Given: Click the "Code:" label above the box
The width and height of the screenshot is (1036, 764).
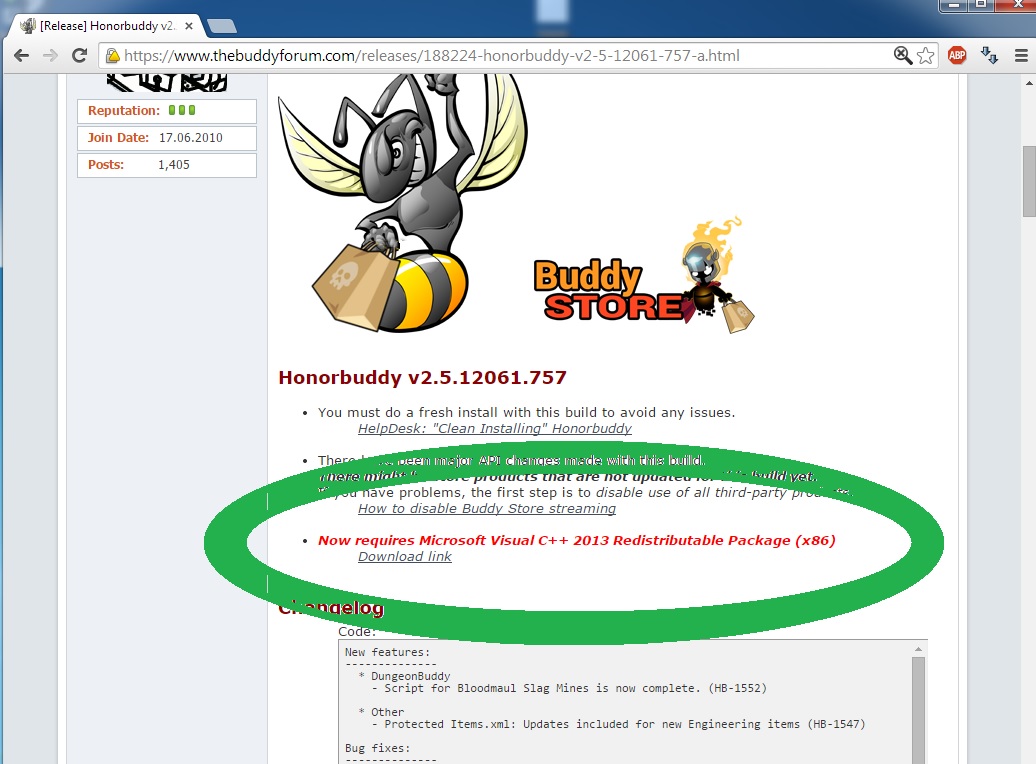Looking at the screenshot, I should click(357, 631).
